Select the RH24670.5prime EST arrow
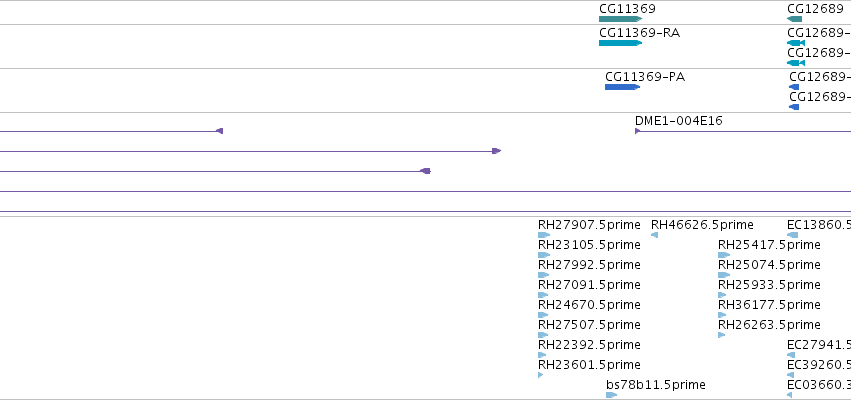 click(x=543, y=315)
